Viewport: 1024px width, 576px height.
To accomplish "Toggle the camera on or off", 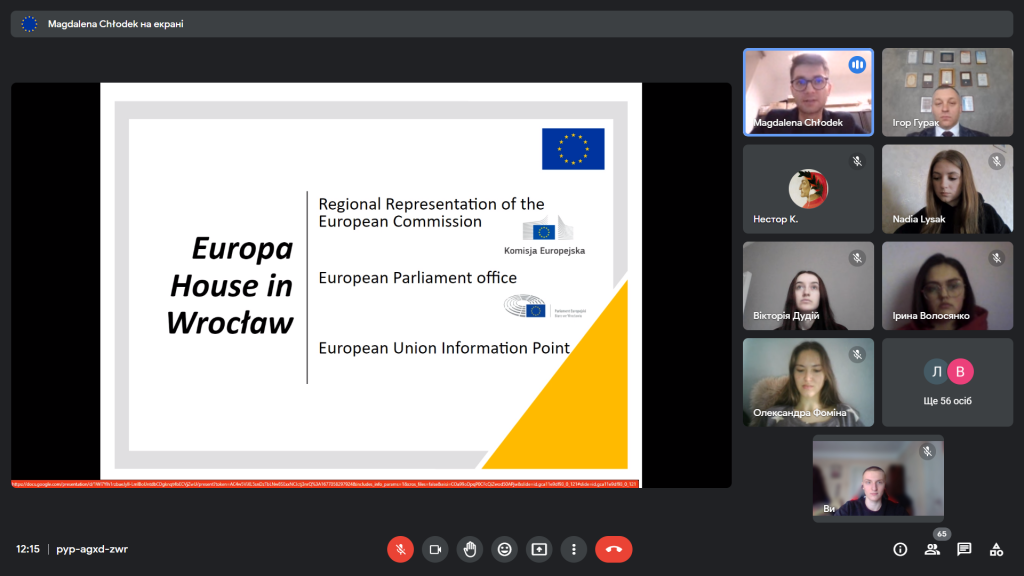I will 435,549.
